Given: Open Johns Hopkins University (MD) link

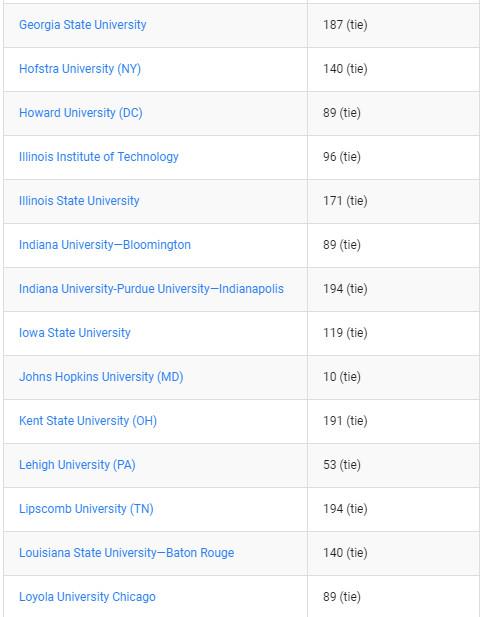Looking at the screenshot, I should 101,377.
